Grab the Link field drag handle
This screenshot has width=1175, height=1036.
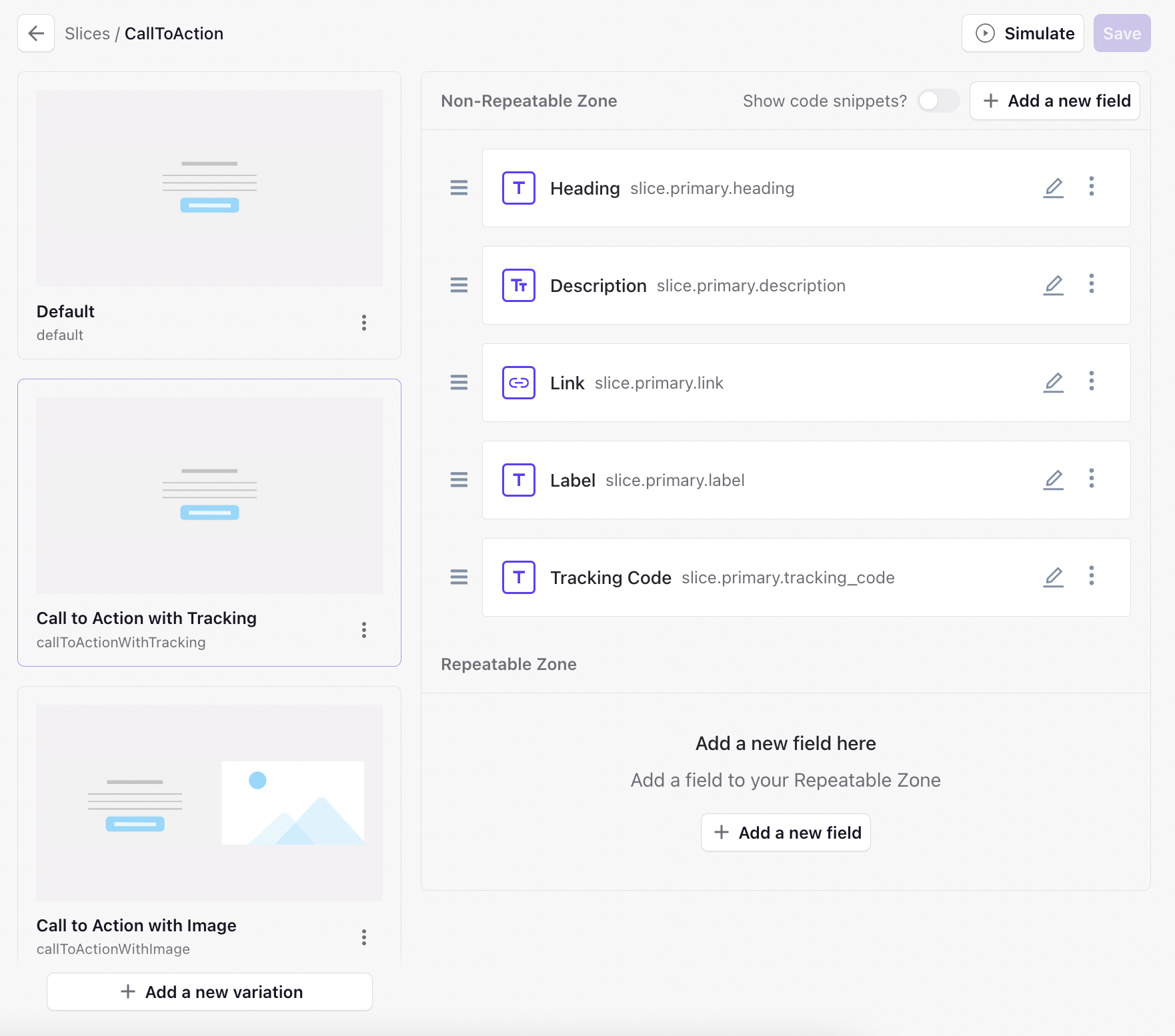tap(459, 383)
